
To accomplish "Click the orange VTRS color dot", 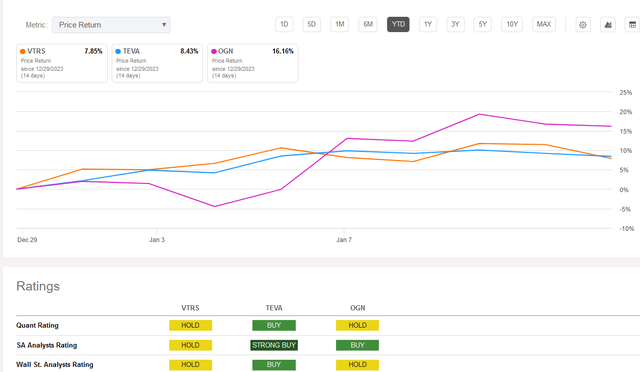I will tap(23, 51).
